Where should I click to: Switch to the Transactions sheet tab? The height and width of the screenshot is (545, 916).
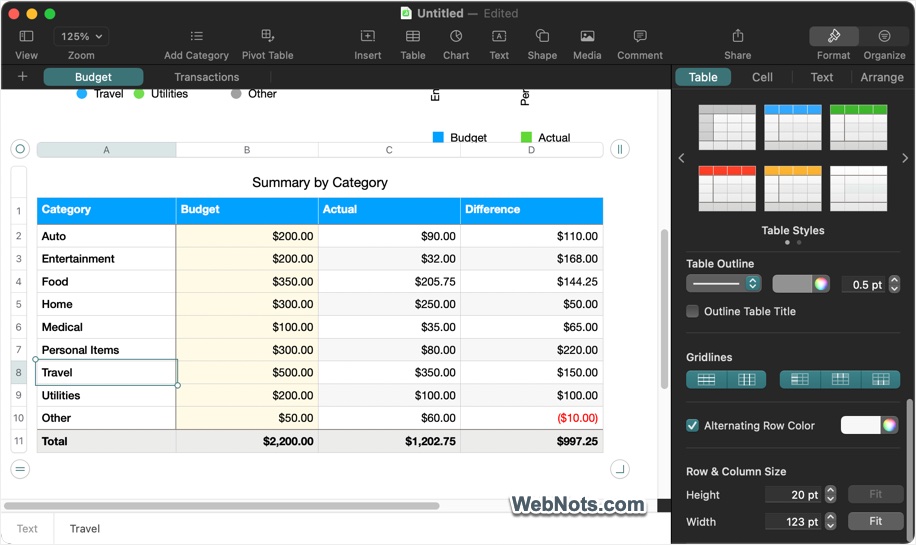click(x=207, y=77)
